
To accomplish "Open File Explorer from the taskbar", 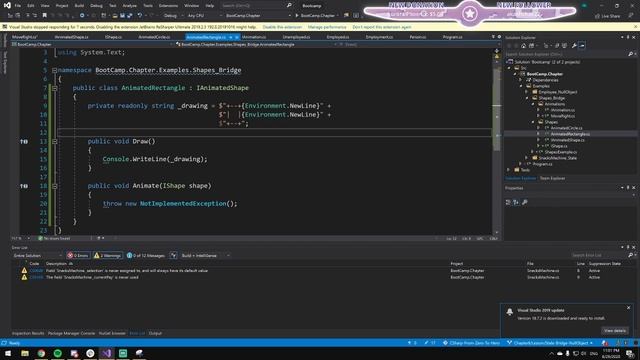I will pyautogui.click(x=25, y=353).
